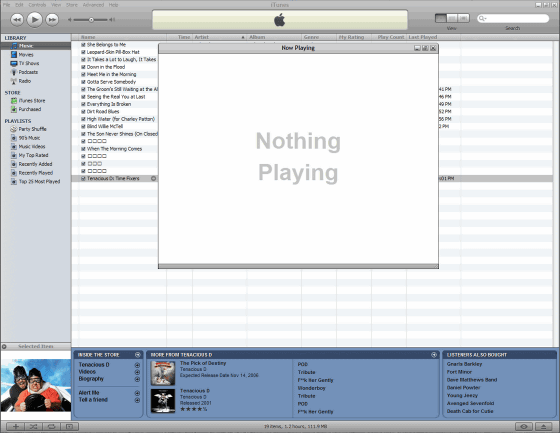Toggle the shuffle button in the bottom bar

pyautogui.click(x=33, y=426)
